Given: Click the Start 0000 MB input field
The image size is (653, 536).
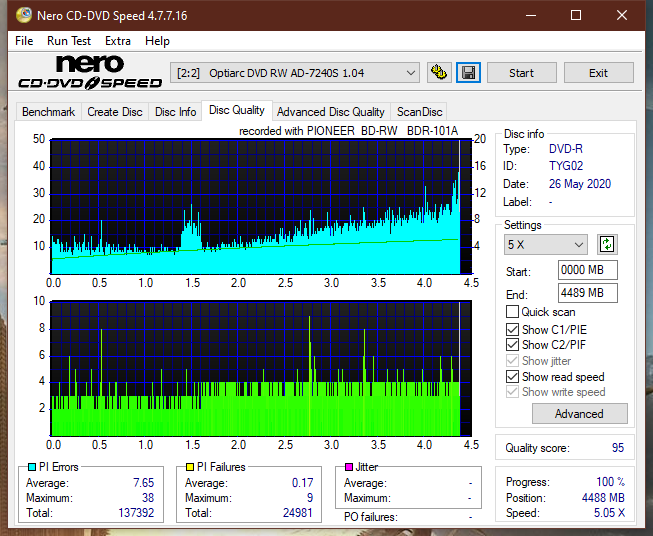Looking at the screenshot, I should [x=588, y=270].
